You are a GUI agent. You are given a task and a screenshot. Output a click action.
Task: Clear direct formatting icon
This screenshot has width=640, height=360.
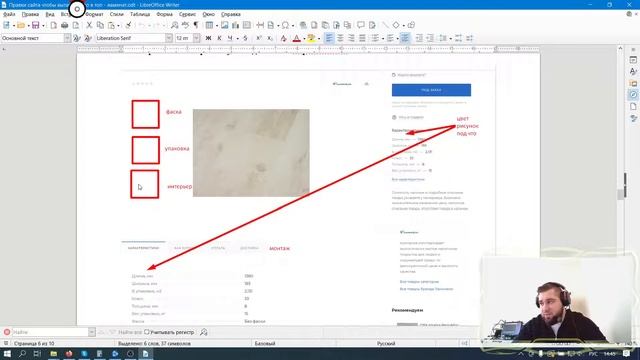pos(283,38)
